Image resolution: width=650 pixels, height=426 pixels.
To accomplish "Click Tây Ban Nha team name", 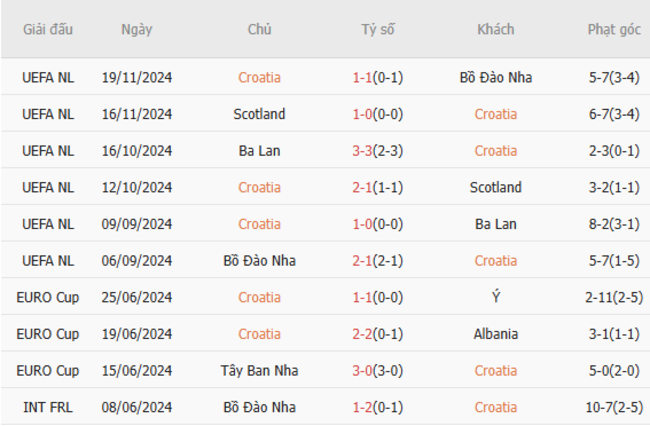I will pyautogui.click(x=259, y=371).
